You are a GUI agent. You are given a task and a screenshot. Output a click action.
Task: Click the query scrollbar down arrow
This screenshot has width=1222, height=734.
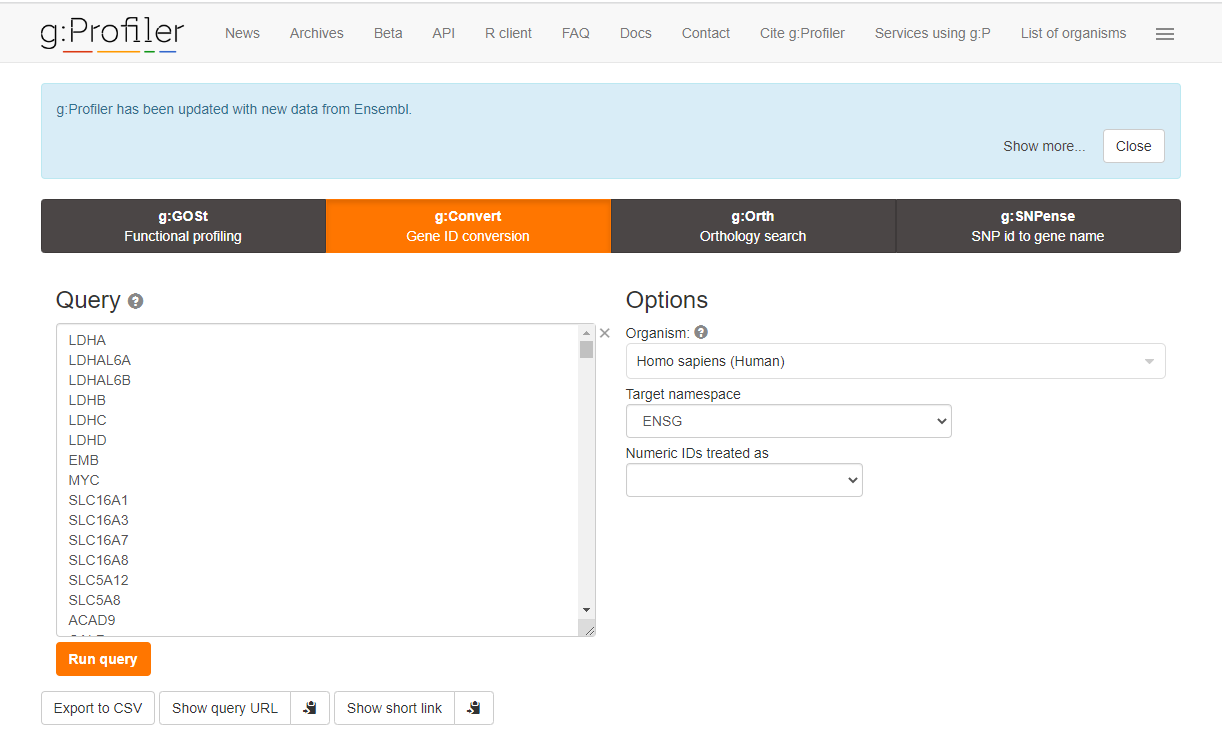587,610
